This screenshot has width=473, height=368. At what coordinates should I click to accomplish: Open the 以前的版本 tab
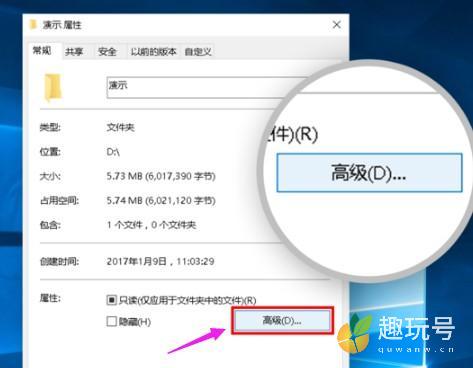[x=153, y=52]
